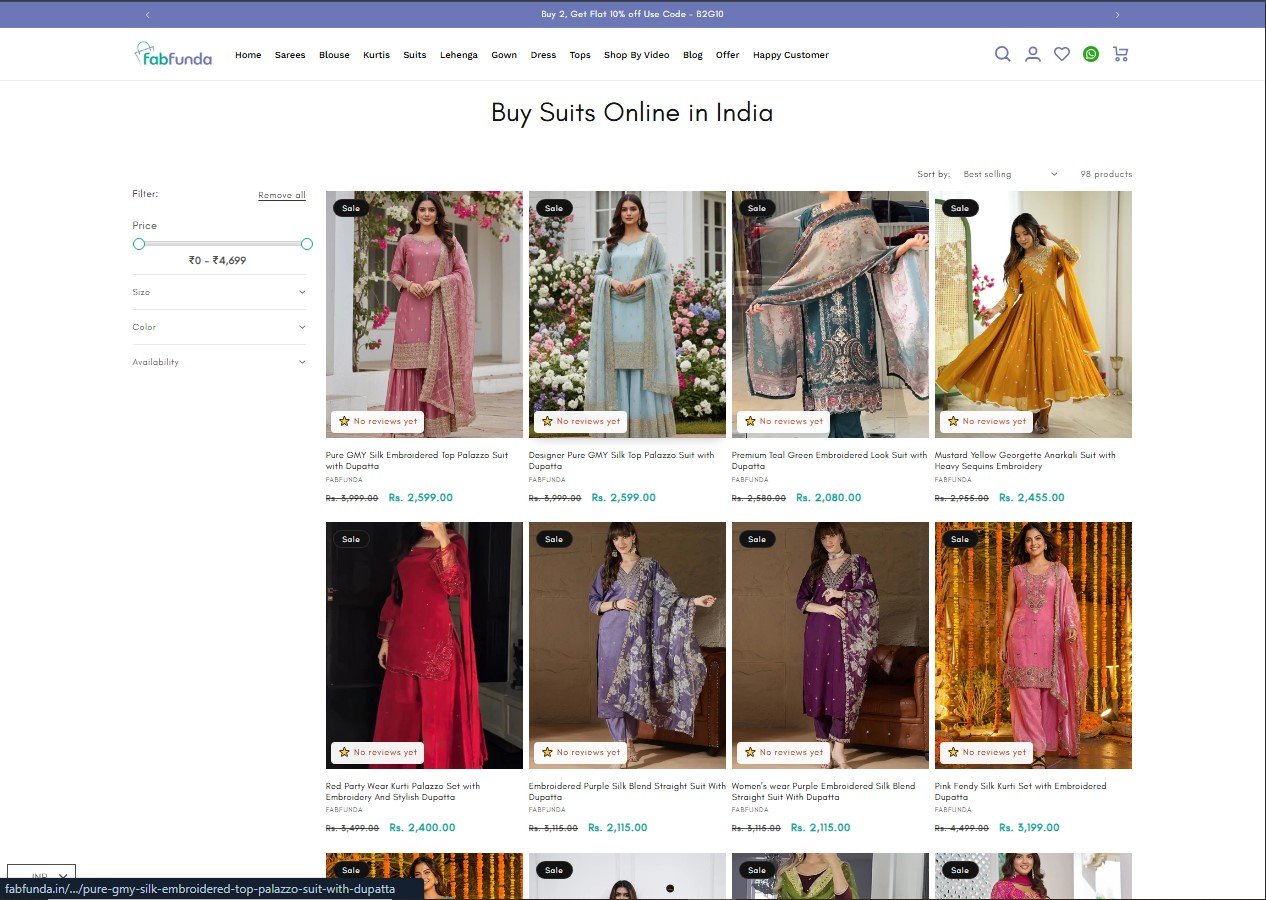This screenshot has height=900, width=1266.
Task: Click Sale badge on Red Party Wear Kurti
Action: click(x=351, y=539)
